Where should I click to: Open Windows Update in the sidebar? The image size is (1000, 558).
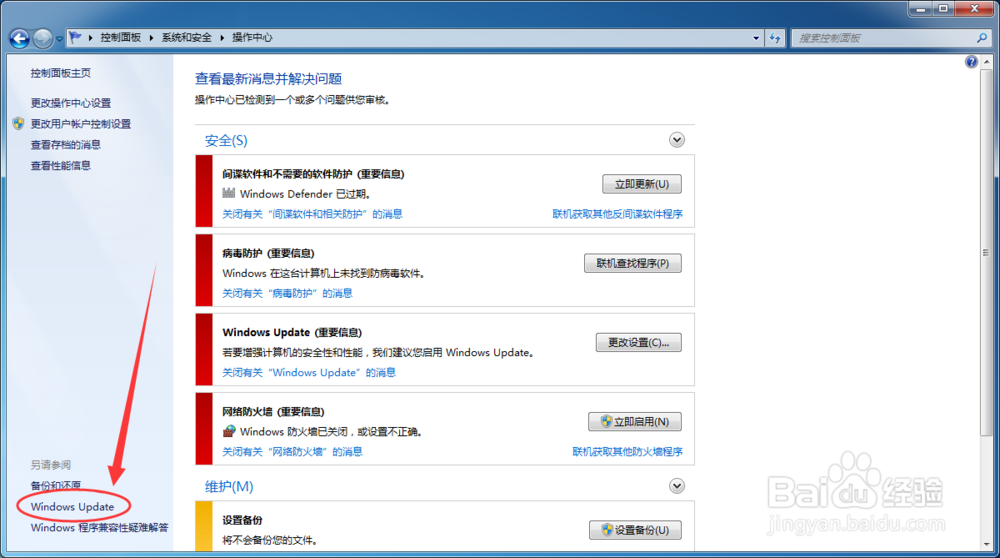pos(72,507)
